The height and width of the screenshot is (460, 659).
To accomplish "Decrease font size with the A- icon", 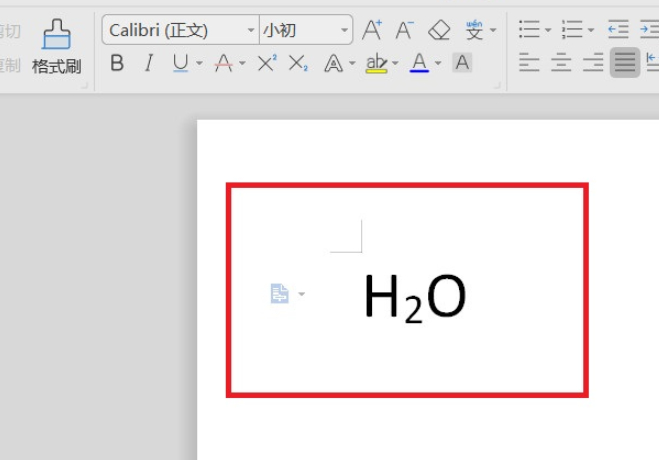I will [x=405, y=30].
